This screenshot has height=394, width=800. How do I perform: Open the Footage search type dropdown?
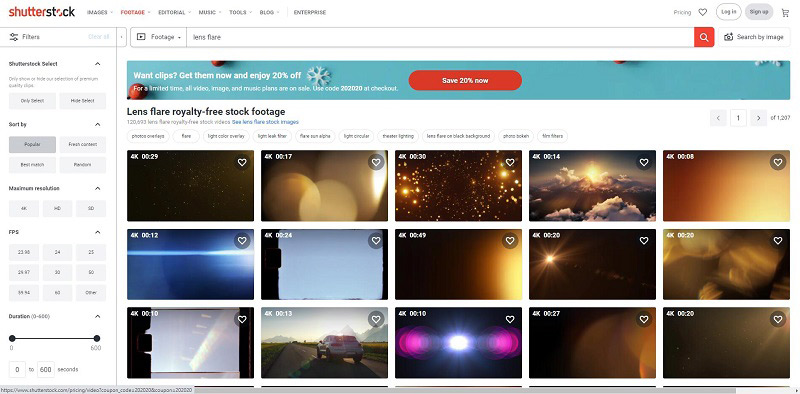click(x=159, y=37)
